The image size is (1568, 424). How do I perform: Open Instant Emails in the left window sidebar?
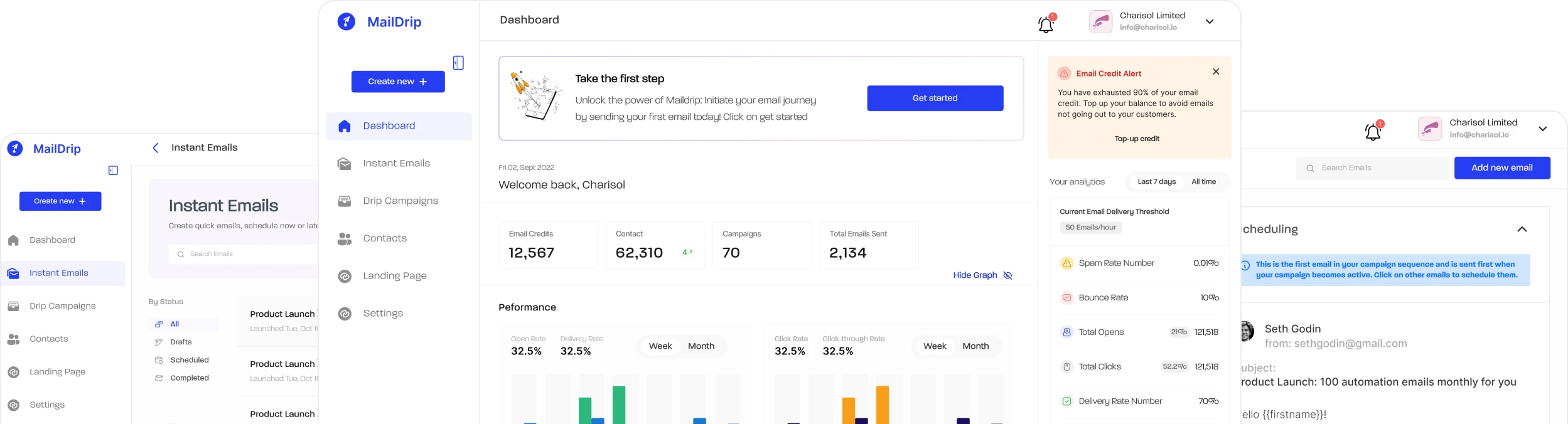pyautogui.click(x=63, y=273)
